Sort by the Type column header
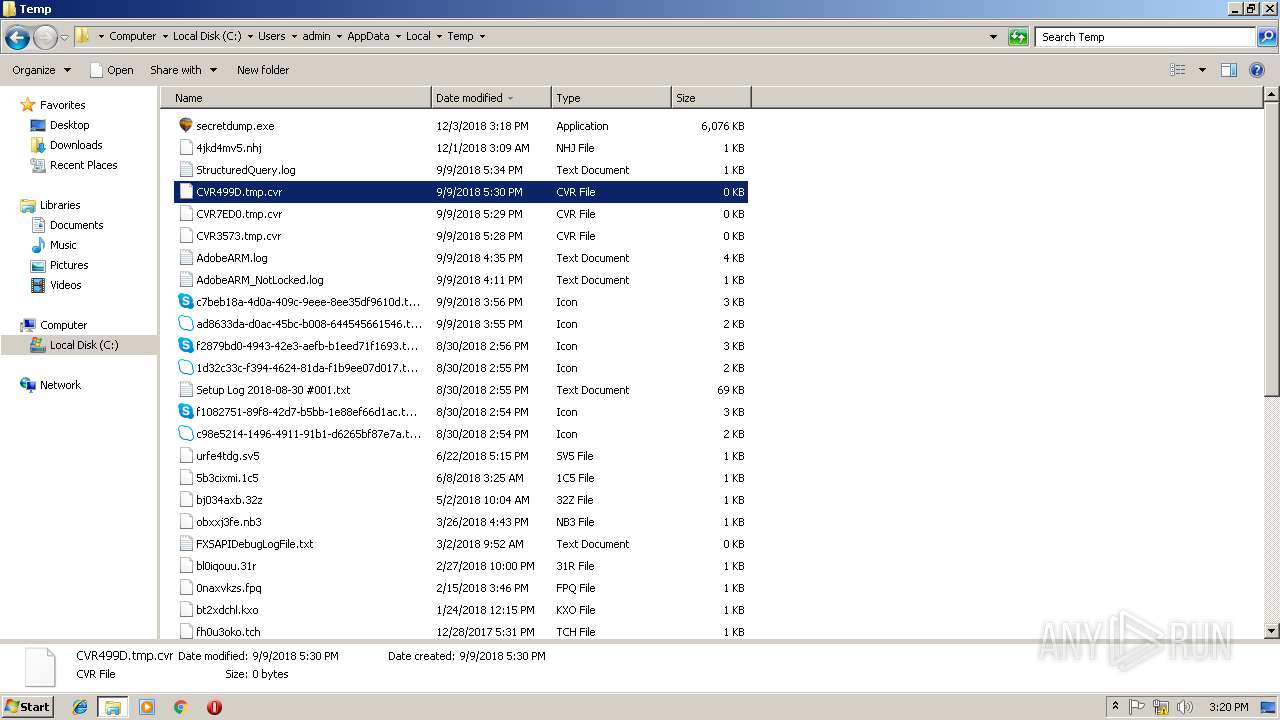The width and height of the screenshot is (1280, 720). point(611,98)
